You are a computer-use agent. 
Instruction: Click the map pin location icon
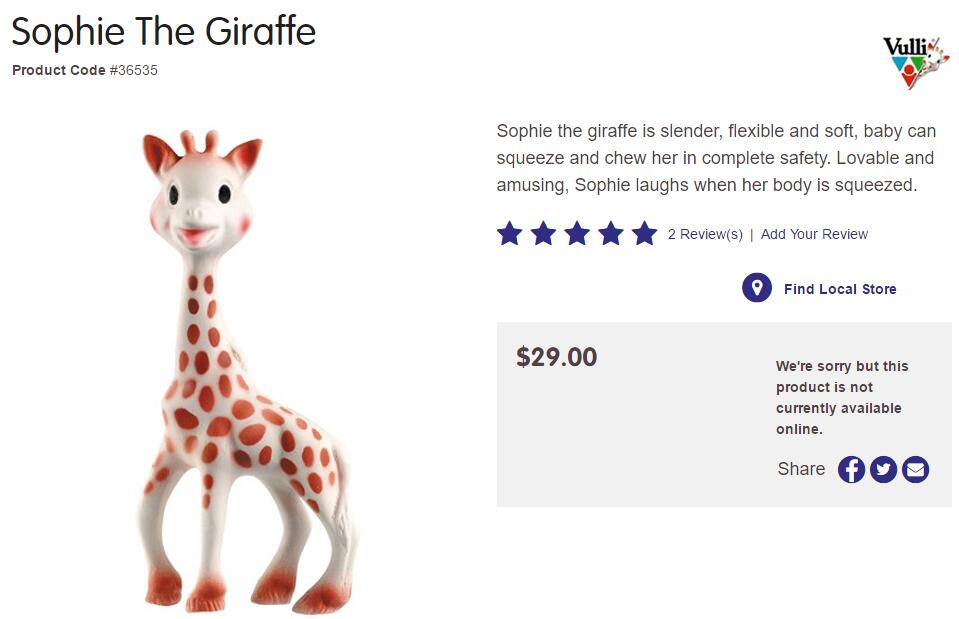pyautogui.click(x=757, y=288)
